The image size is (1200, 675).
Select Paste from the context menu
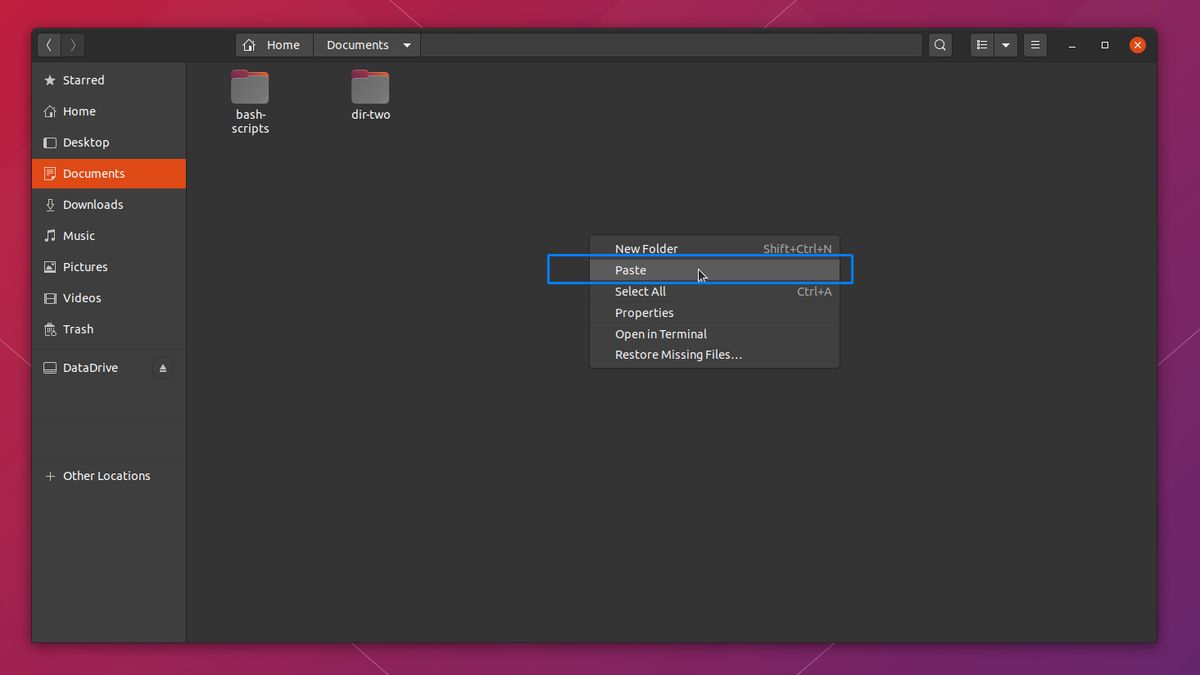coord(630,270)
